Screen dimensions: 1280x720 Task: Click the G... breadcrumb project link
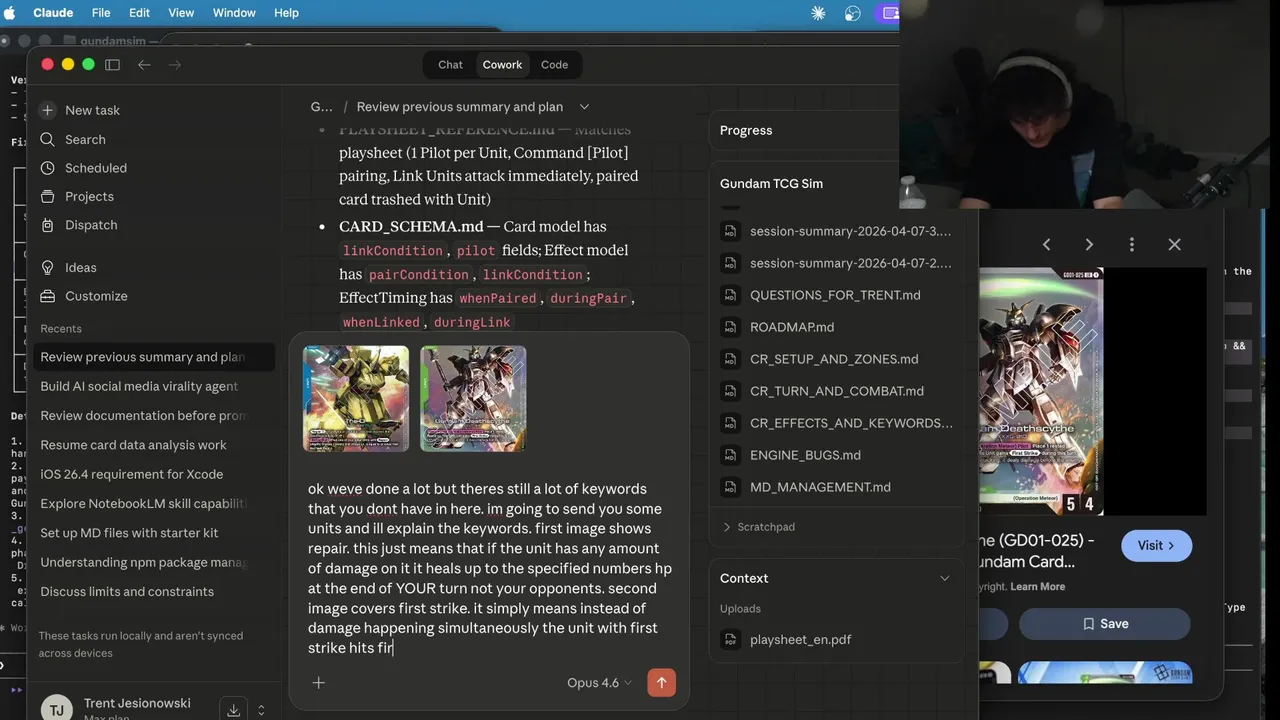point(321,107)
